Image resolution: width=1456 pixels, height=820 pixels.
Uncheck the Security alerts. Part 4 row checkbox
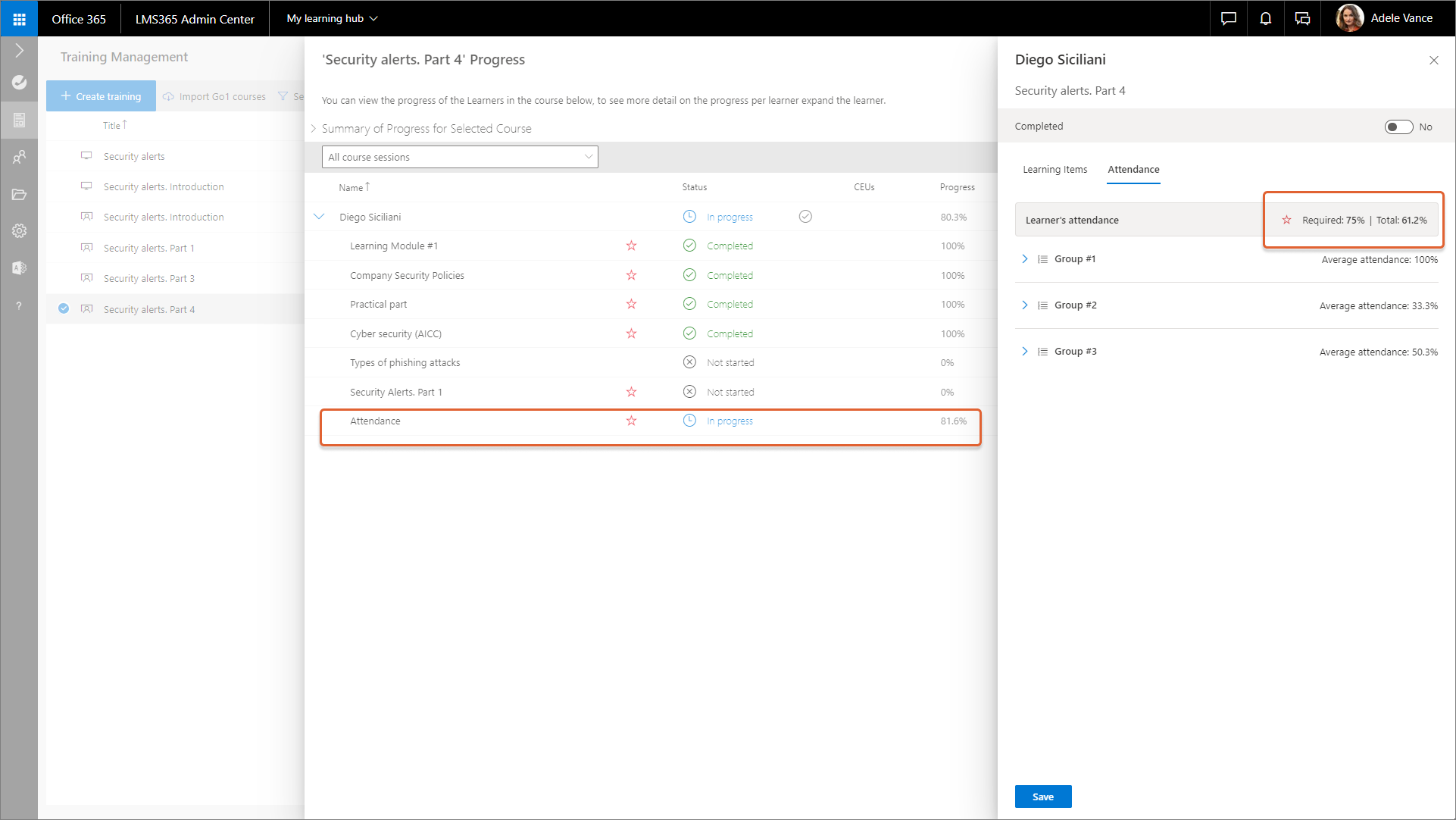pos(64,308)
